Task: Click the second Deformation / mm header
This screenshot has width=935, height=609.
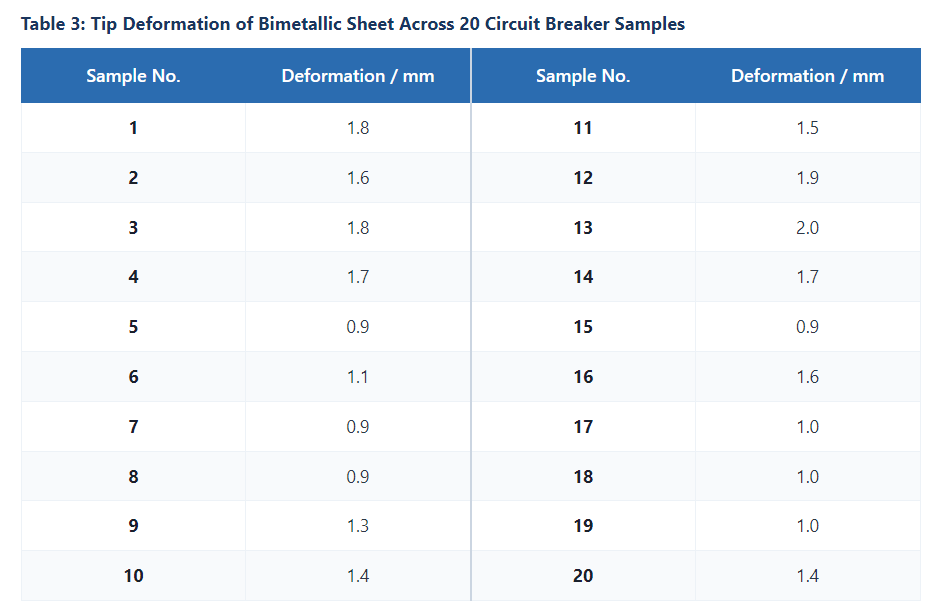Action: click(x=808, y=76)
